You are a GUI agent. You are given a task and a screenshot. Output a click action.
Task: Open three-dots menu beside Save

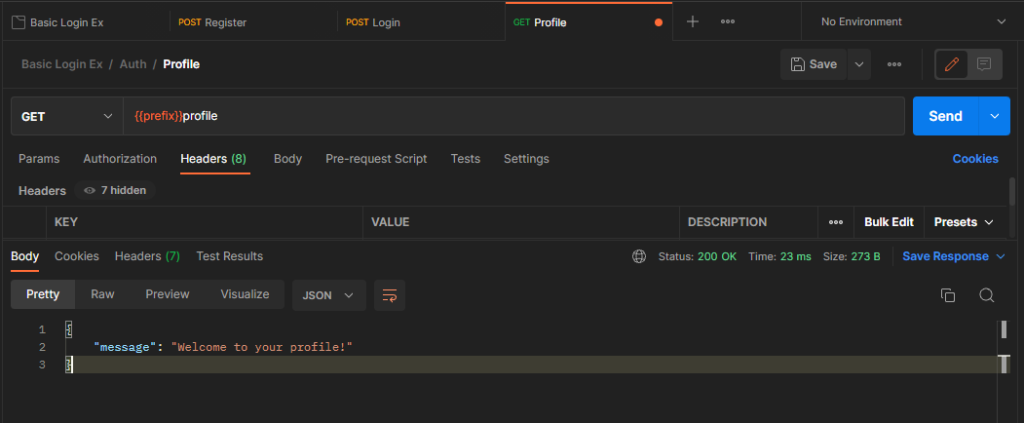[894, 64]
